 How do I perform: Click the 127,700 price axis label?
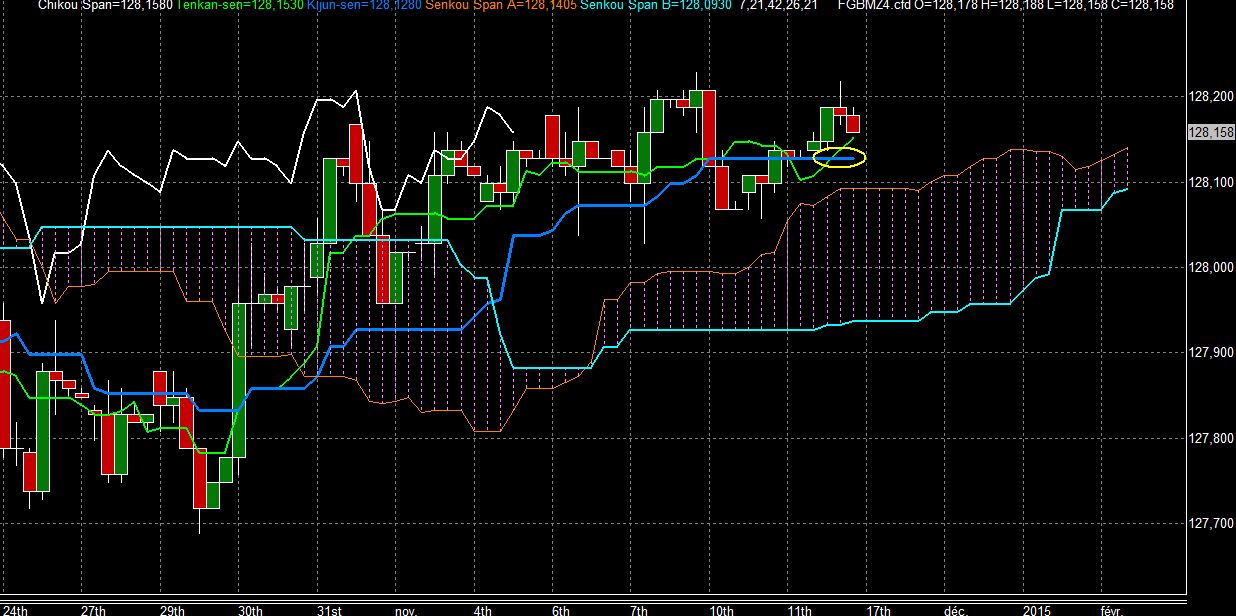pyautogui.click(x=1209, y=523)
